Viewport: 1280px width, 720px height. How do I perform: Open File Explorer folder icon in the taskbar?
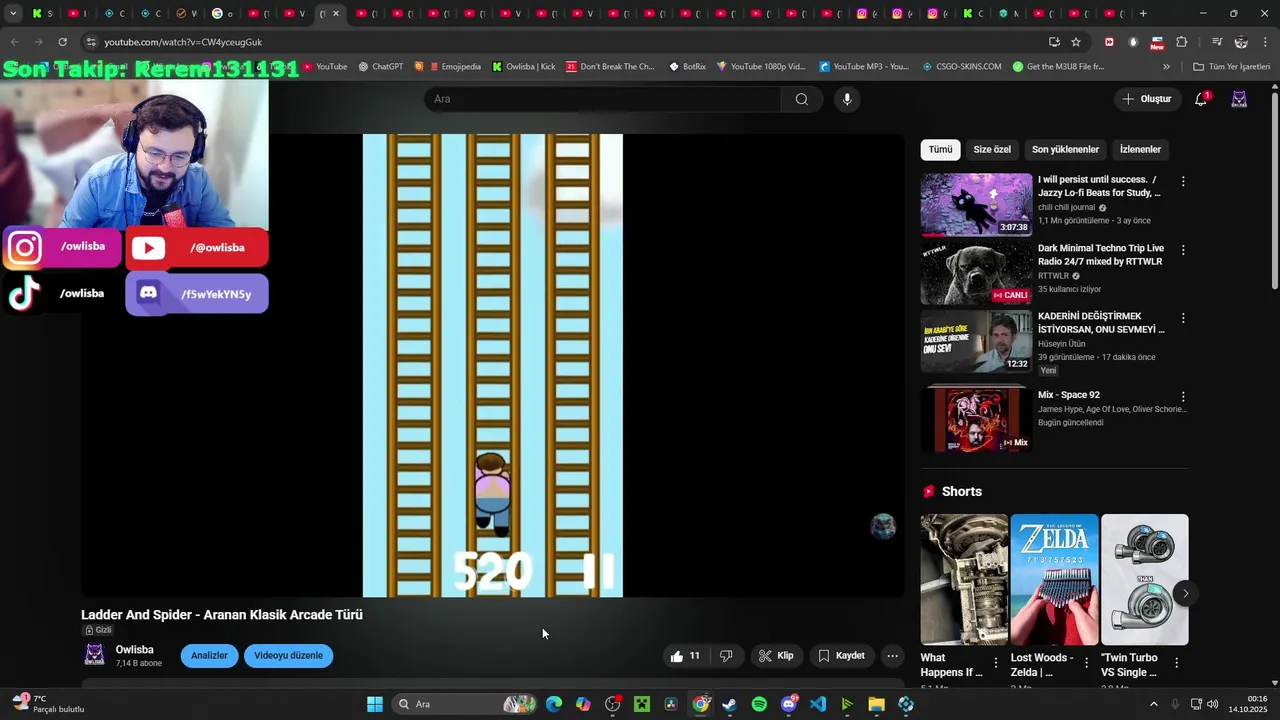pos(877,704)
